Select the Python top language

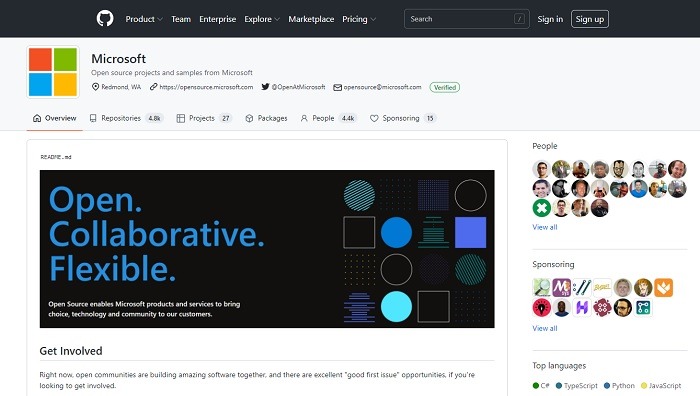pos(619,386)
